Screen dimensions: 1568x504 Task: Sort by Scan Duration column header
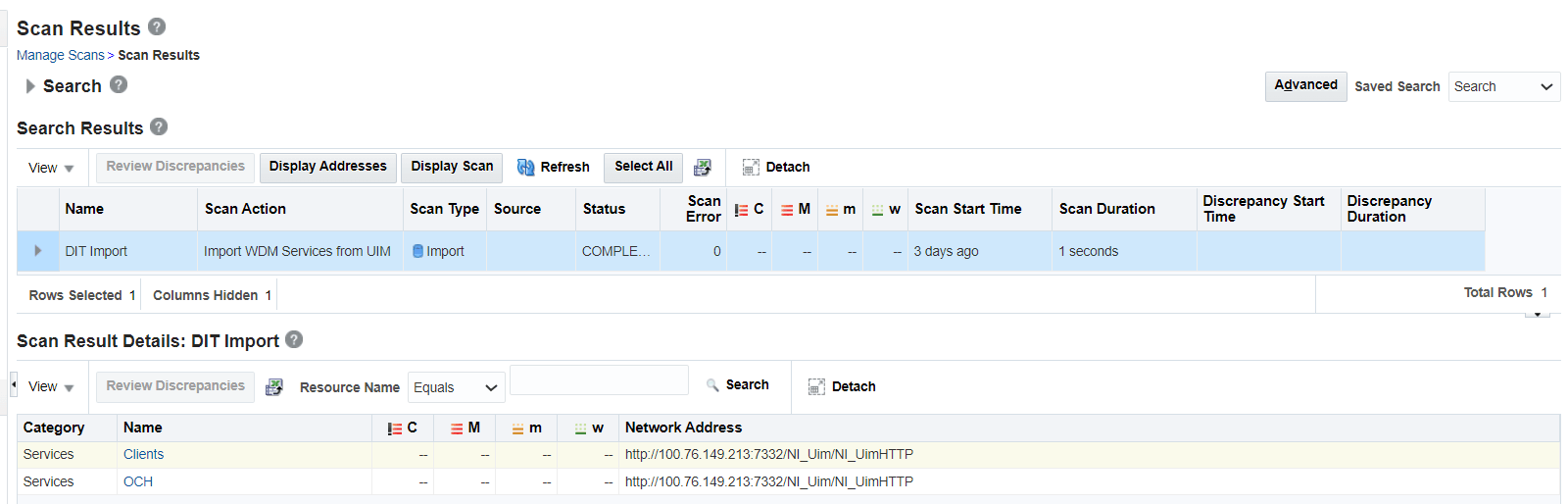click(x=1124, y=209)
